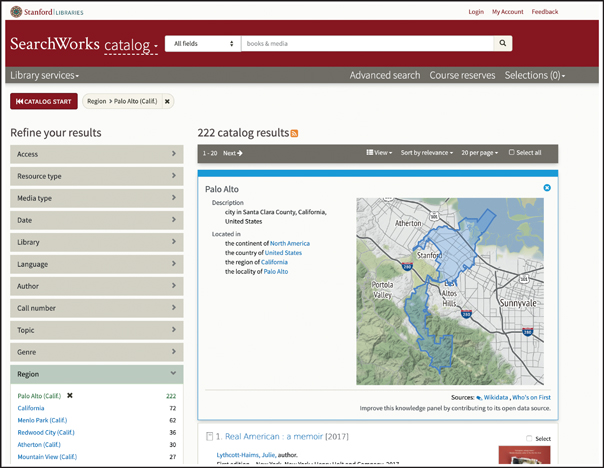604x468 pixels.
Task: Expand the Author facet
Action: 97,286
